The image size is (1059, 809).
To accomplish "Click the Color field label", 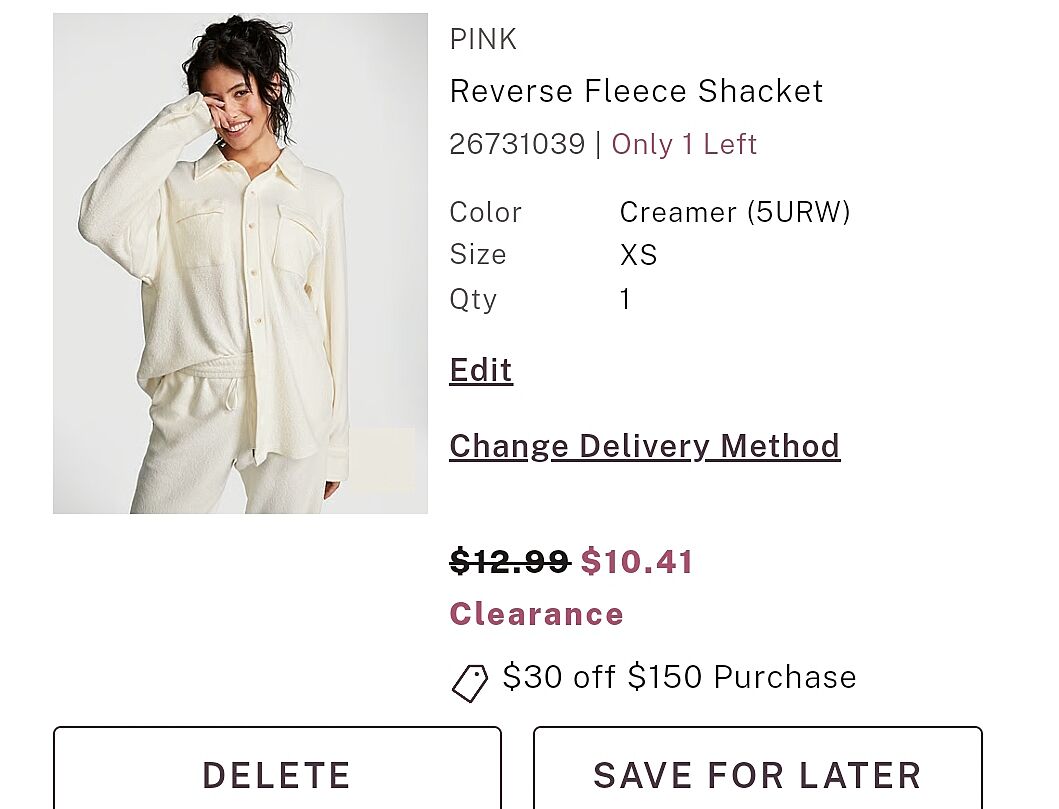I will (486, 212).
